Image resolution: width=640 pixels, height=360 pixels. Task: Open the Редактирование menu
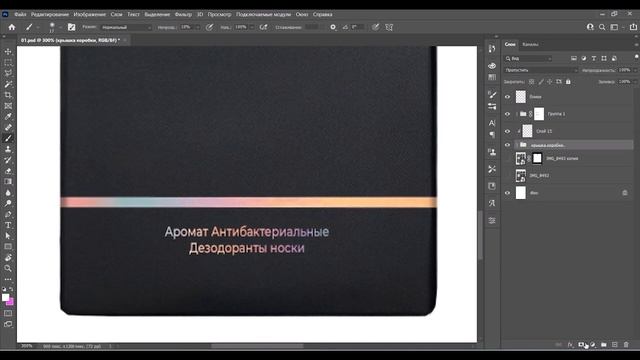click(50, 14)
